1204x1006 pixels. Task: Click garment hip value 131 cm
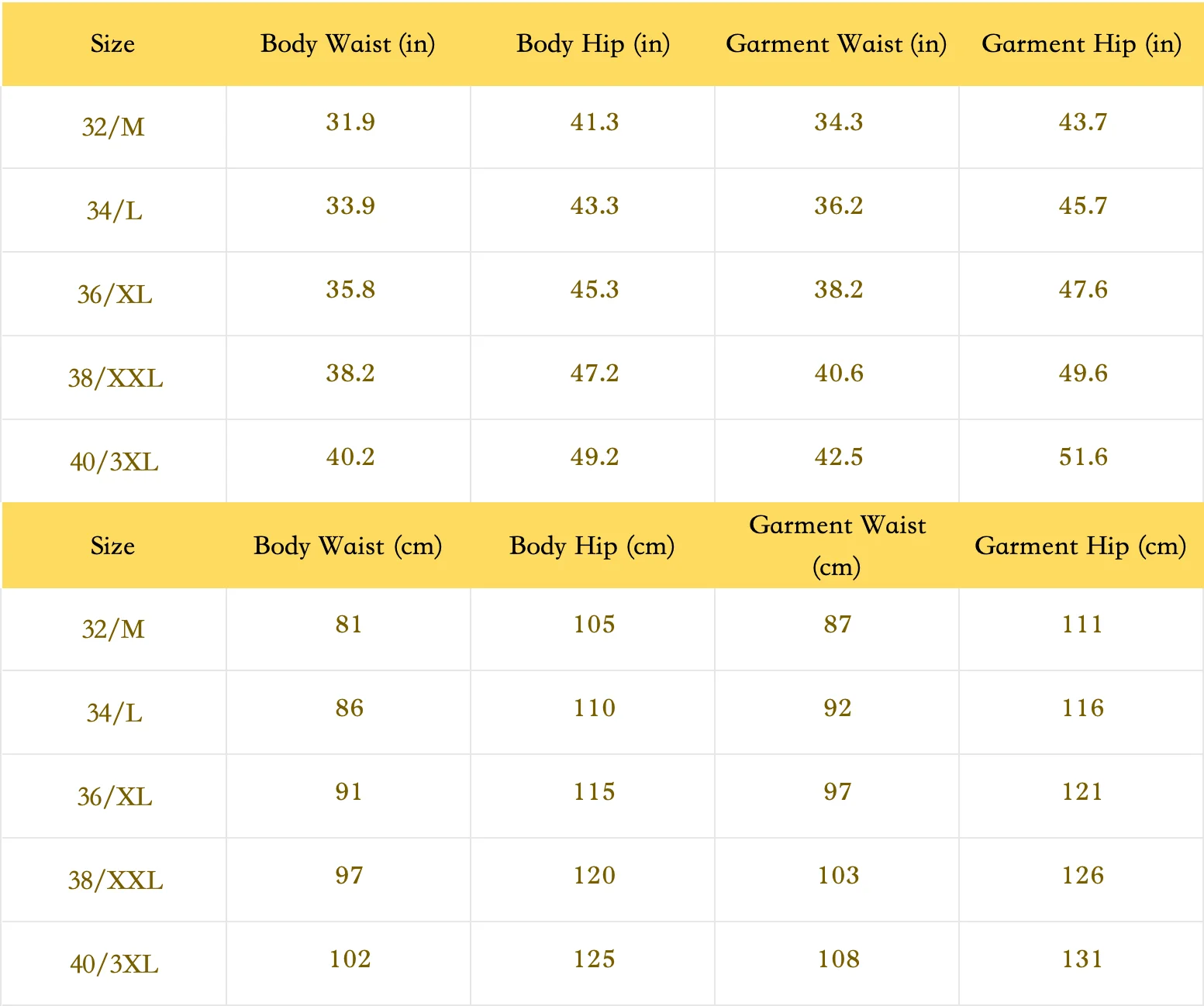(1082, 959)
